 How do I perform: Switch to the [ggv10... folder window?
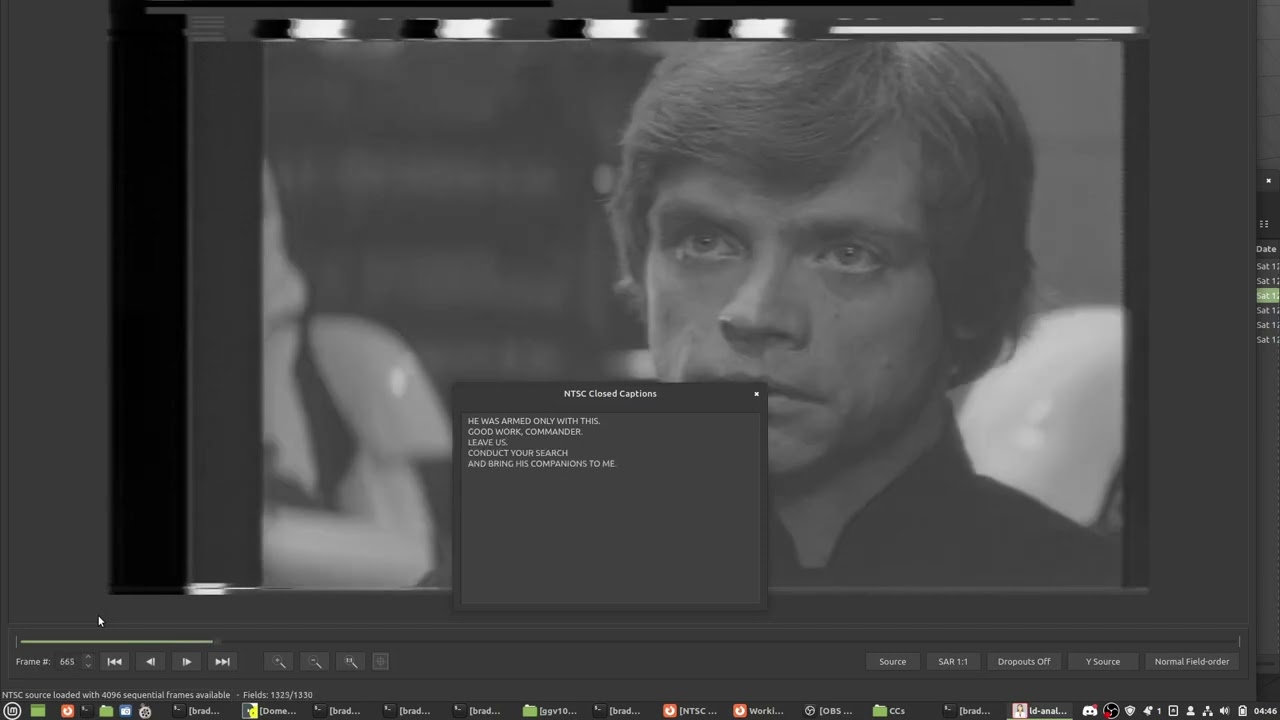551,711
